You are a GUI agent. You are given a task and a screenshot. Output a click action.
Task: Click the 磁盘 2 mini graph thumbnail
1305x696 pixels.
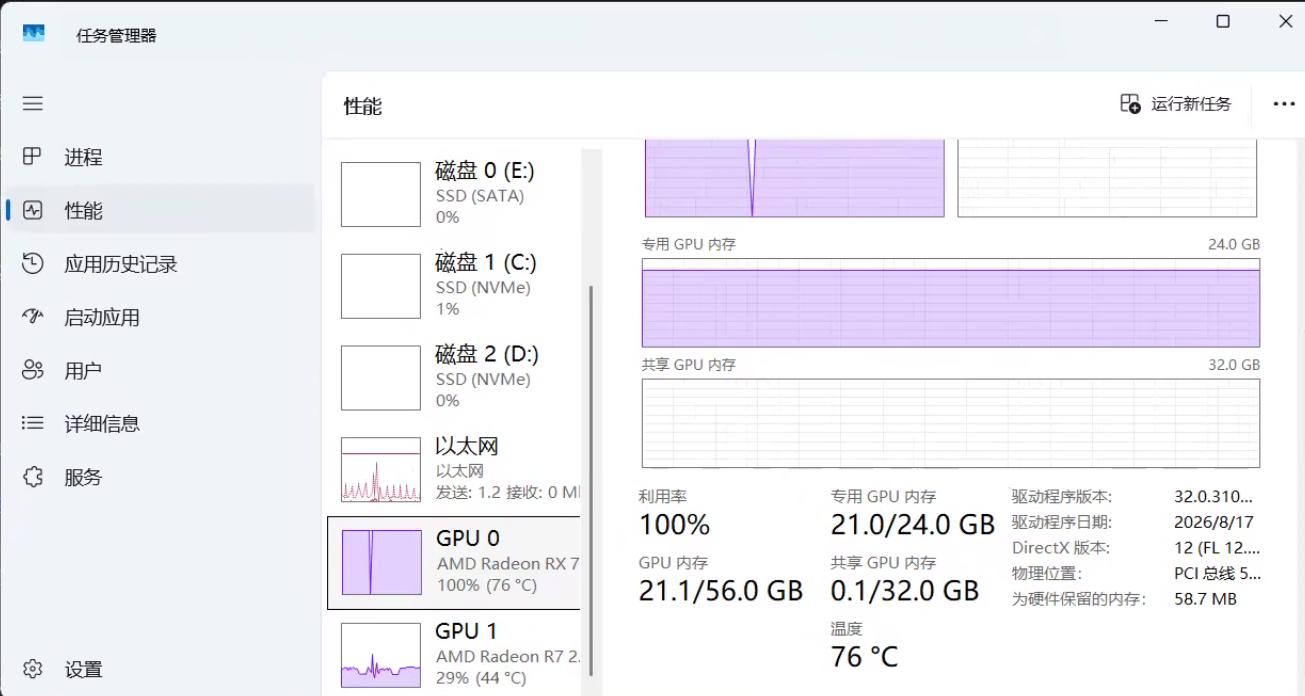point(381,378)
